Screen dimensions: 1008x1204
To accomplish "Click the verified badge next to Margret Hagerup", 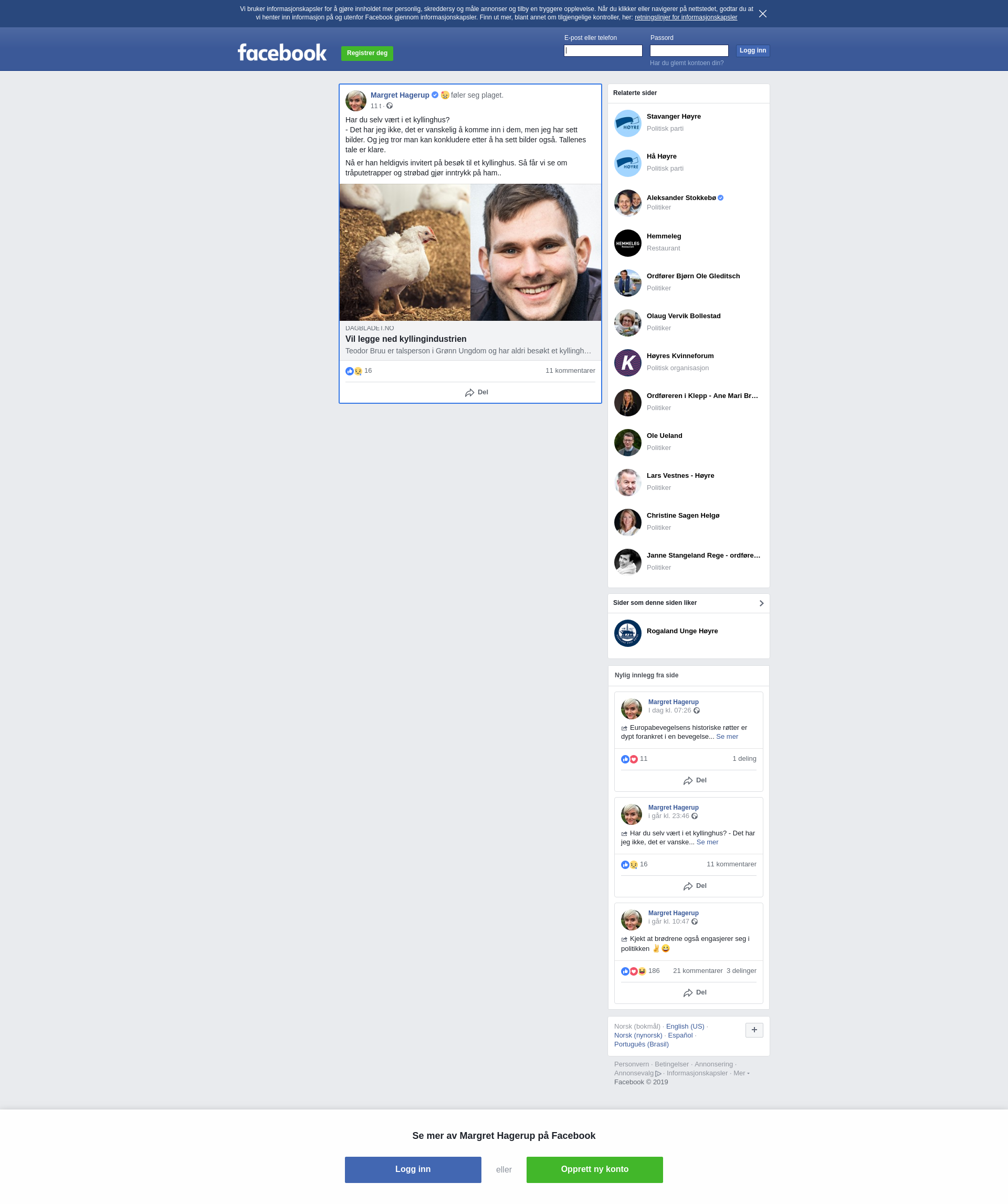I will [435, 95].
